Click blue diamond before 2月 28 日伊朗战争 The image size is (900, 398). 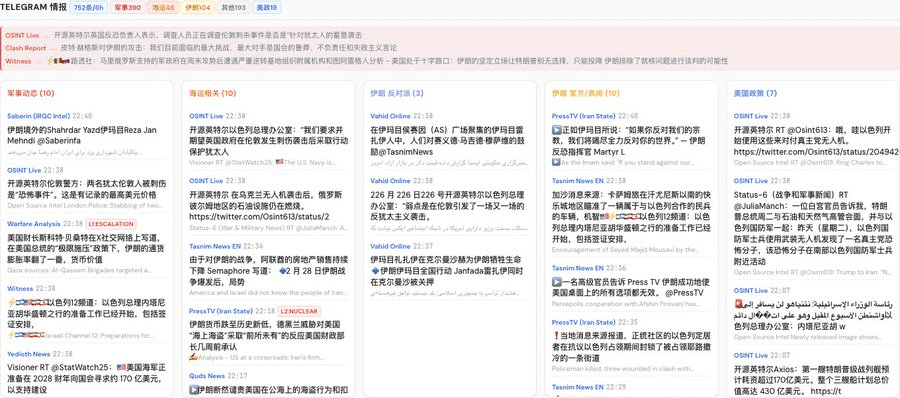tap(282, 271)
